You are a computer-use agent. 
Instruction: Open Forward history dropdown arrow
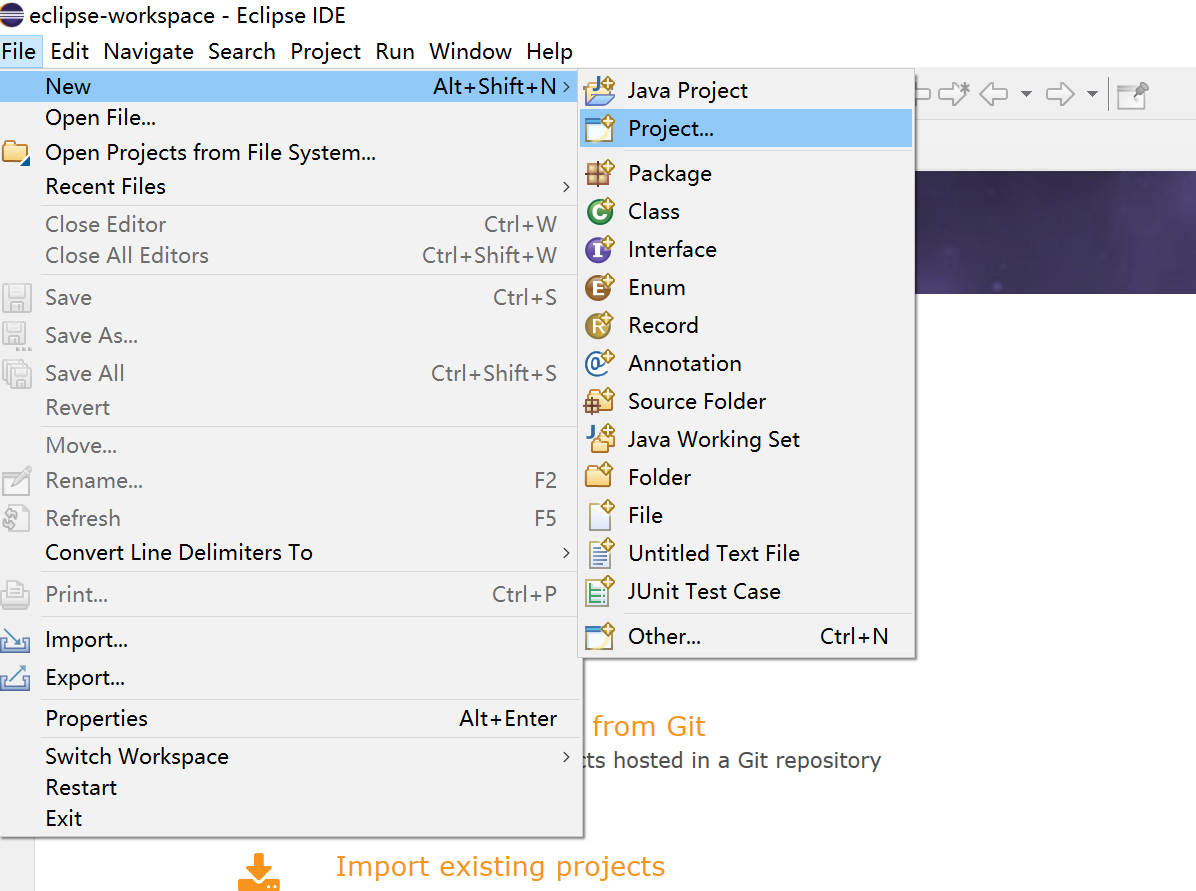1092,94
